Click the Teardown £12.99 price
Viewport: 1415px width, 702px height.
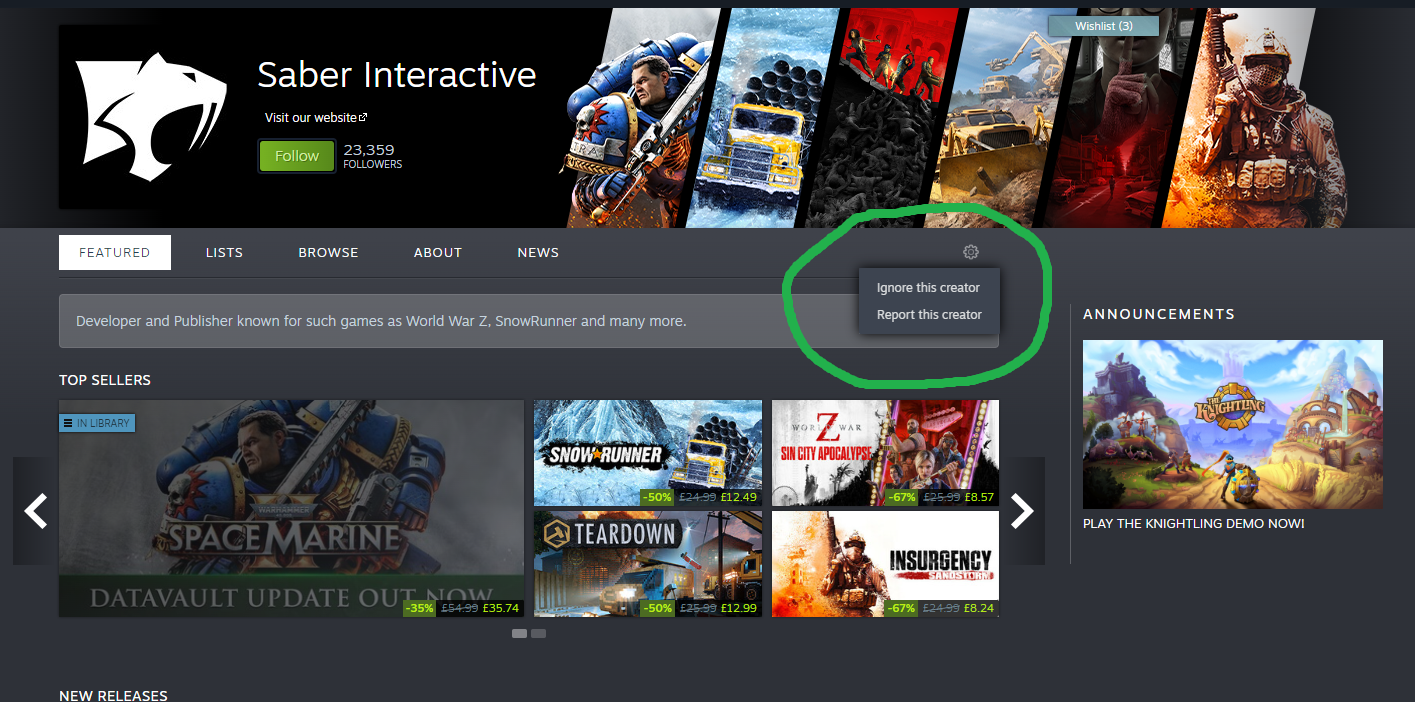click(x=739, y=608)
